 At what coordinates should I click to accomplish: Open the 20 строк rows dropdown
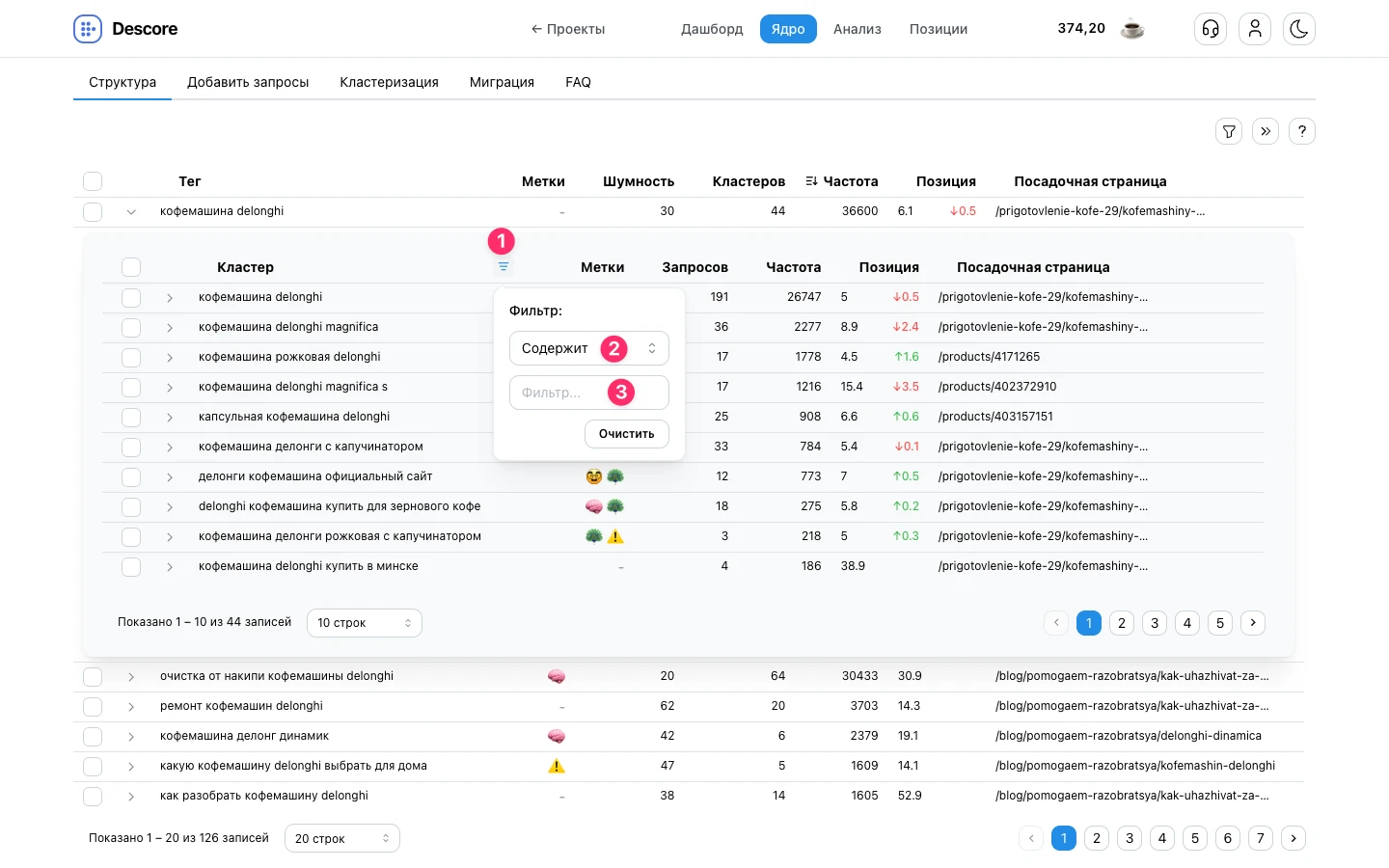(x=342, y=838)
